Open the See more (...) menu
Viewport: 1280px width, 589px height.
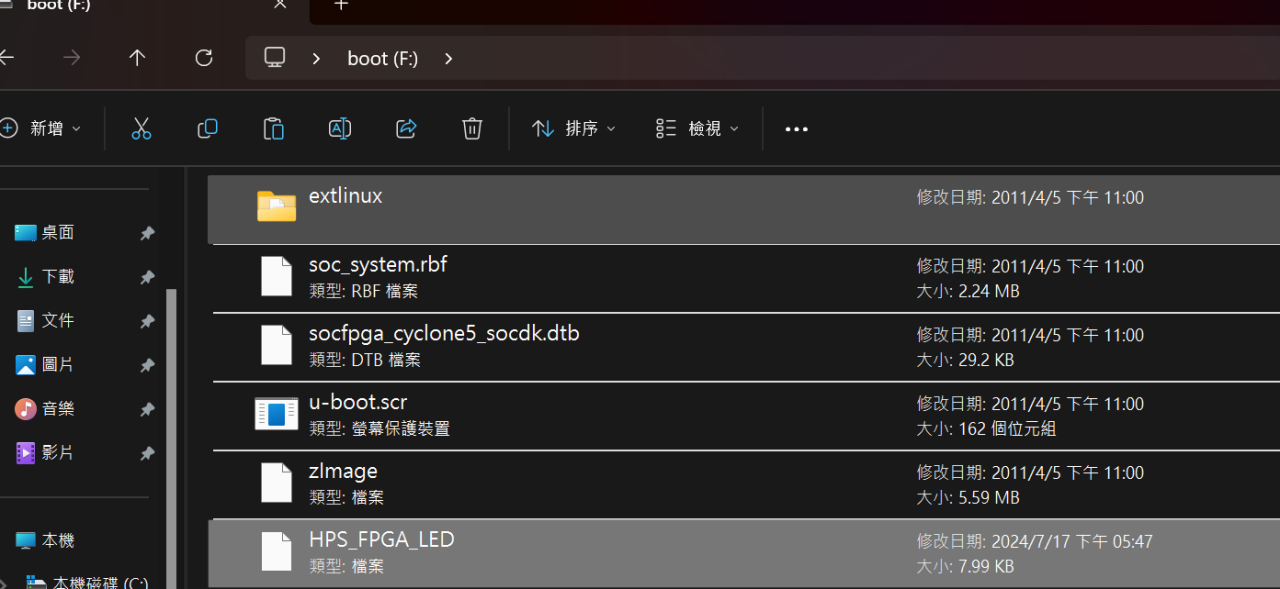tap(796, 128)
